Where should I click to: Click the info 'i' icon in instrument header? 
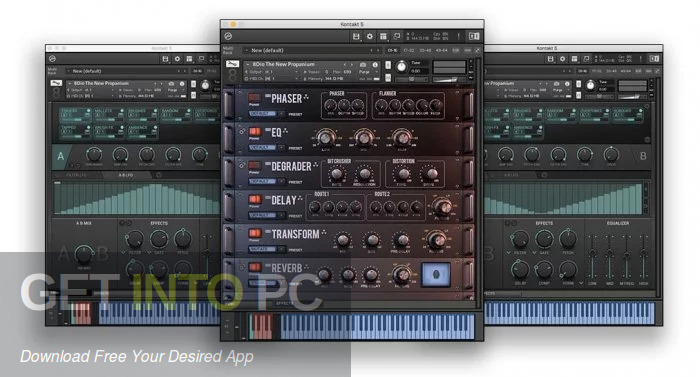[x=375, y=65]
